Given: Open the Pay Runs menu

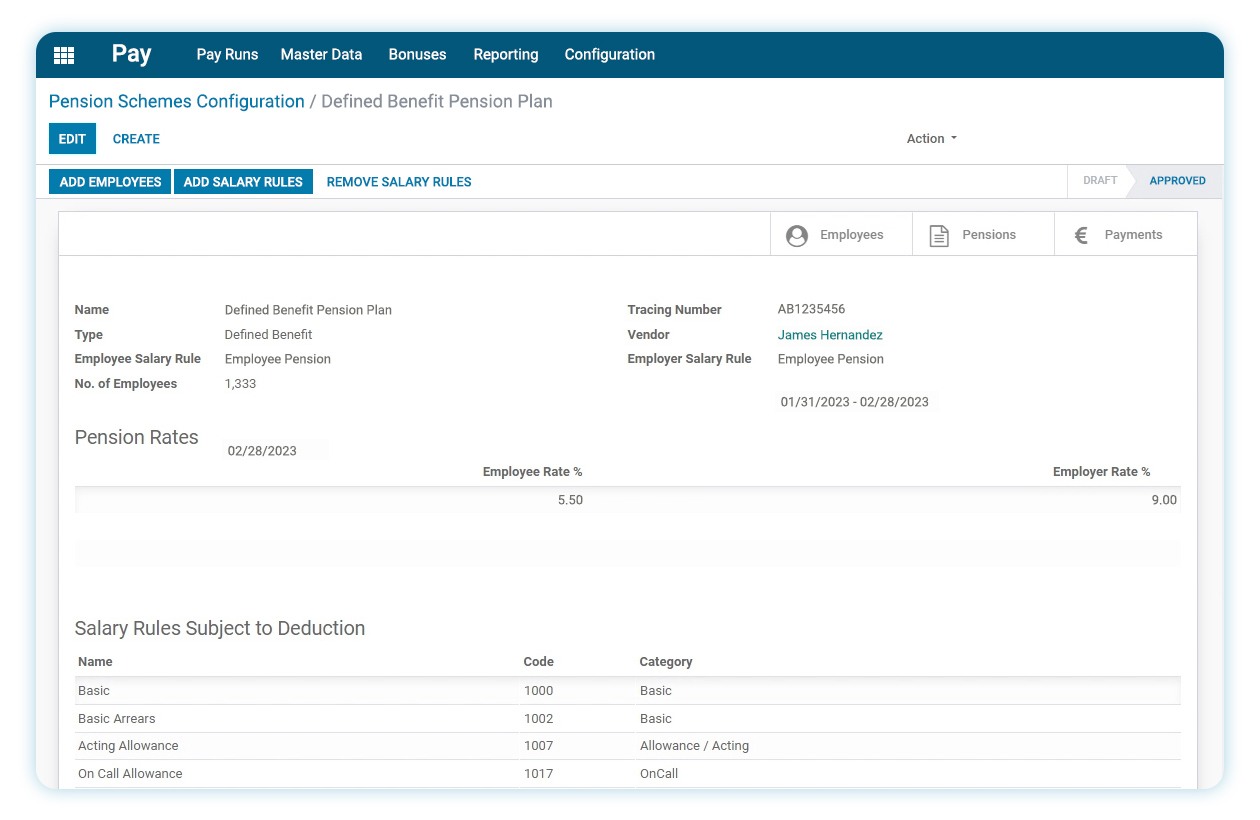Looking at the screenshot, I should (227, 55).
